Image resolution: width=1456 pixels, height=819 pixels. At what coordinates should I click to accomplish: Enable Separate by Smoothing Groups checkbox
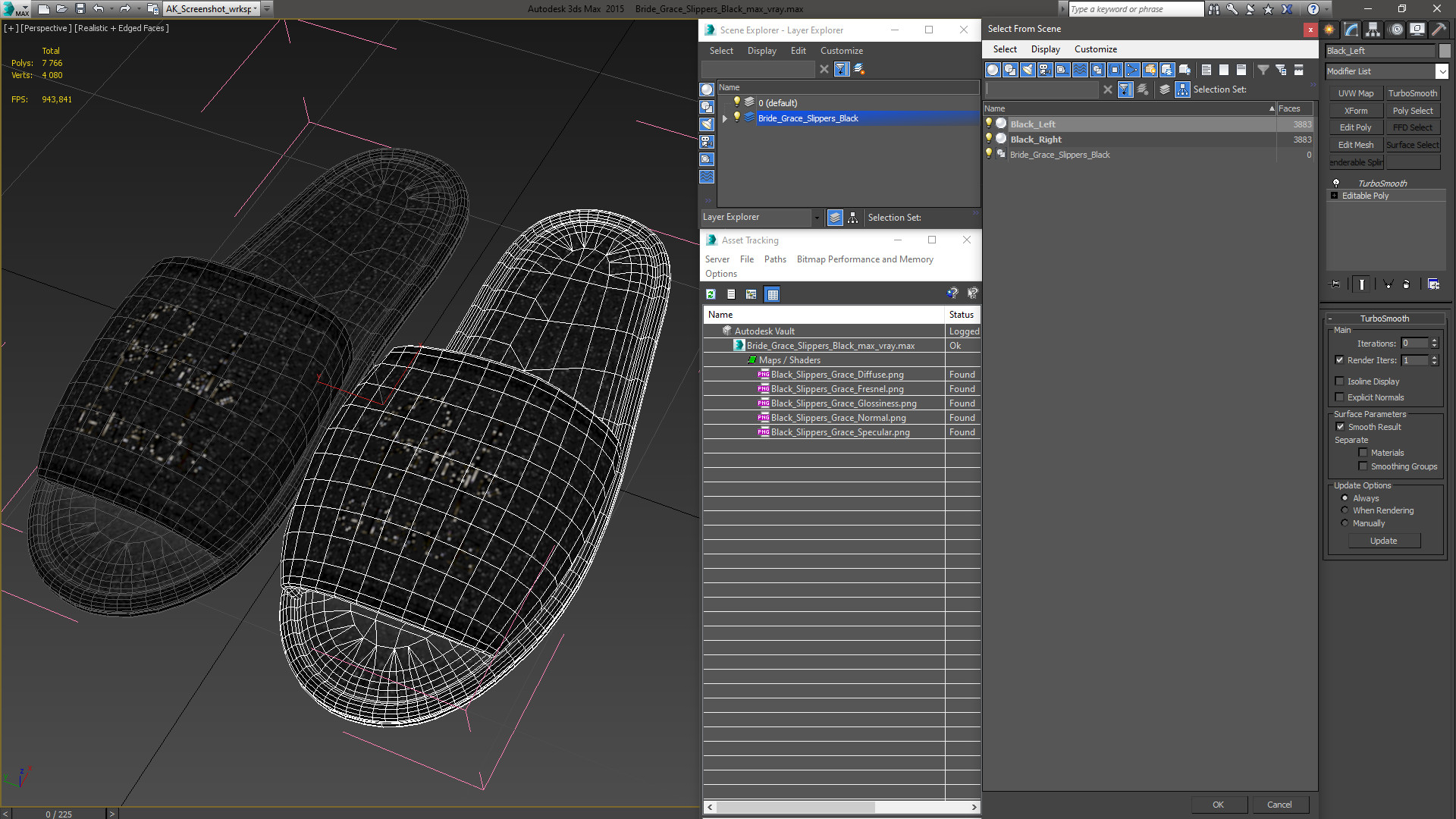(1363, 466)
